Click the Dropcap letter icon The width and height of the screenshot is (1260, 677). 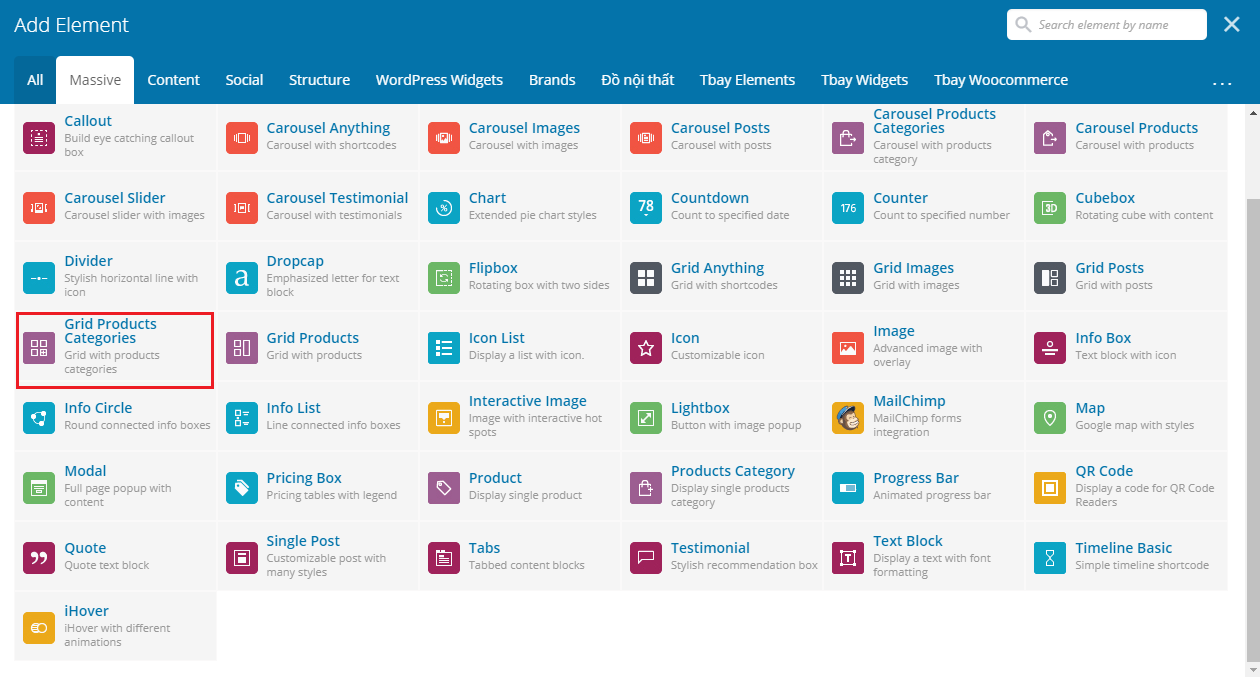click(242, 278)
